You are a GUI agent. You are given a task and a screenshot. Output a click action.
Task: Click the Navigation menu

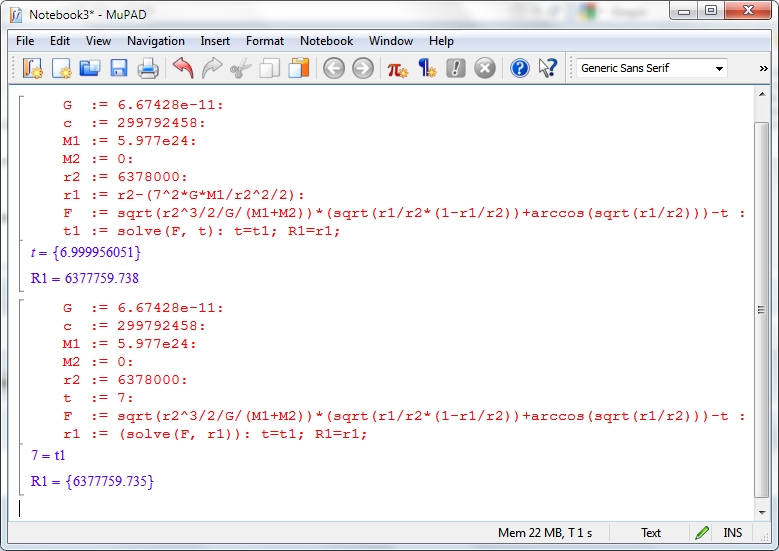click(155, 41)
